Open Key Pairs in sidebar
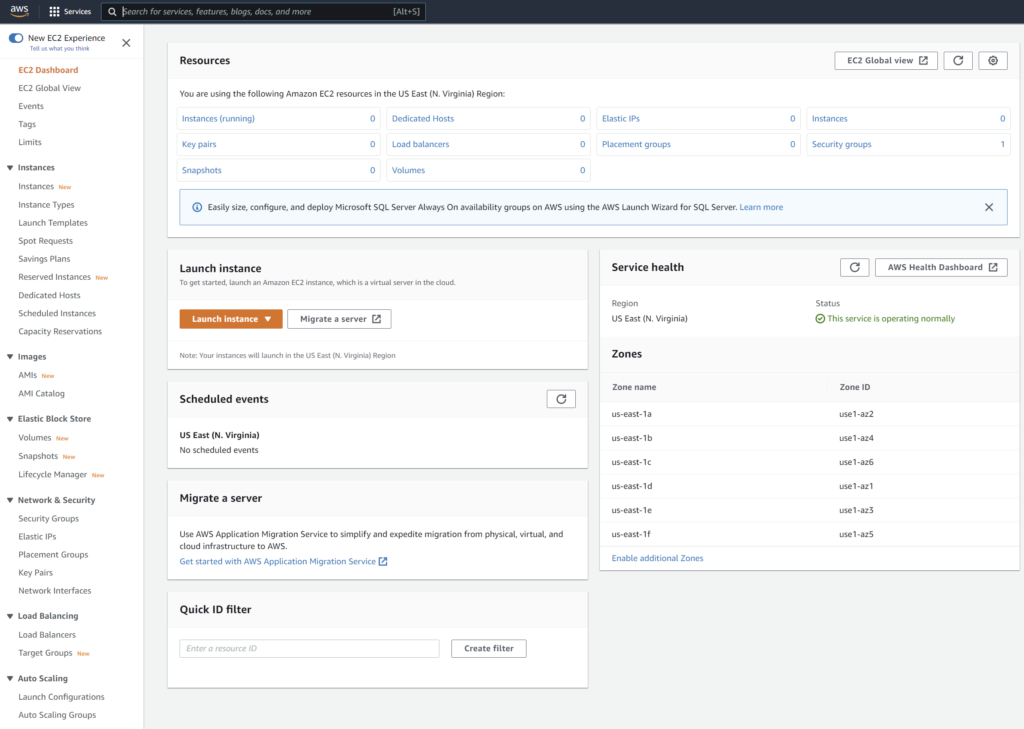 click(x=35, y=573)
